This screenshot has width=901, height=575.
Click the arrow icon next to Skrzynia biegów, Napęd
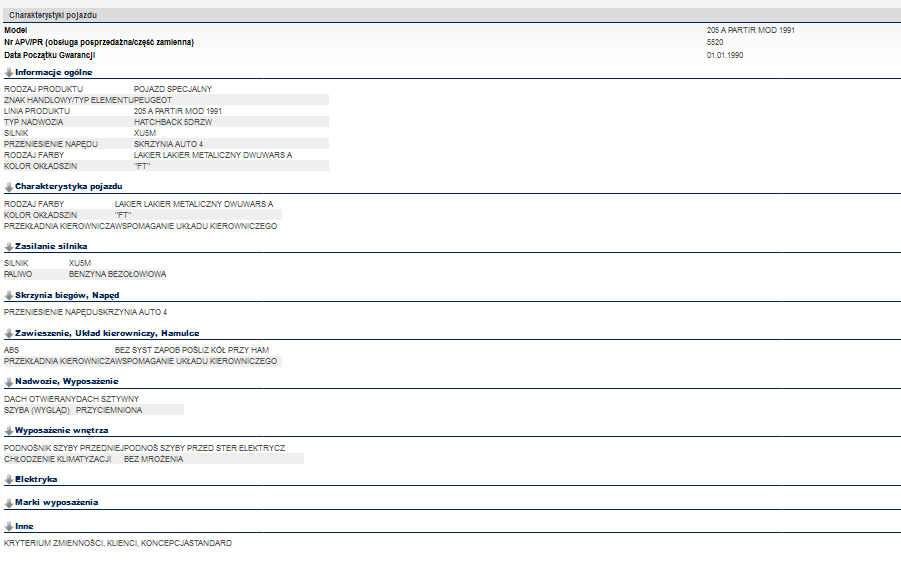click(x=9, y=296)
